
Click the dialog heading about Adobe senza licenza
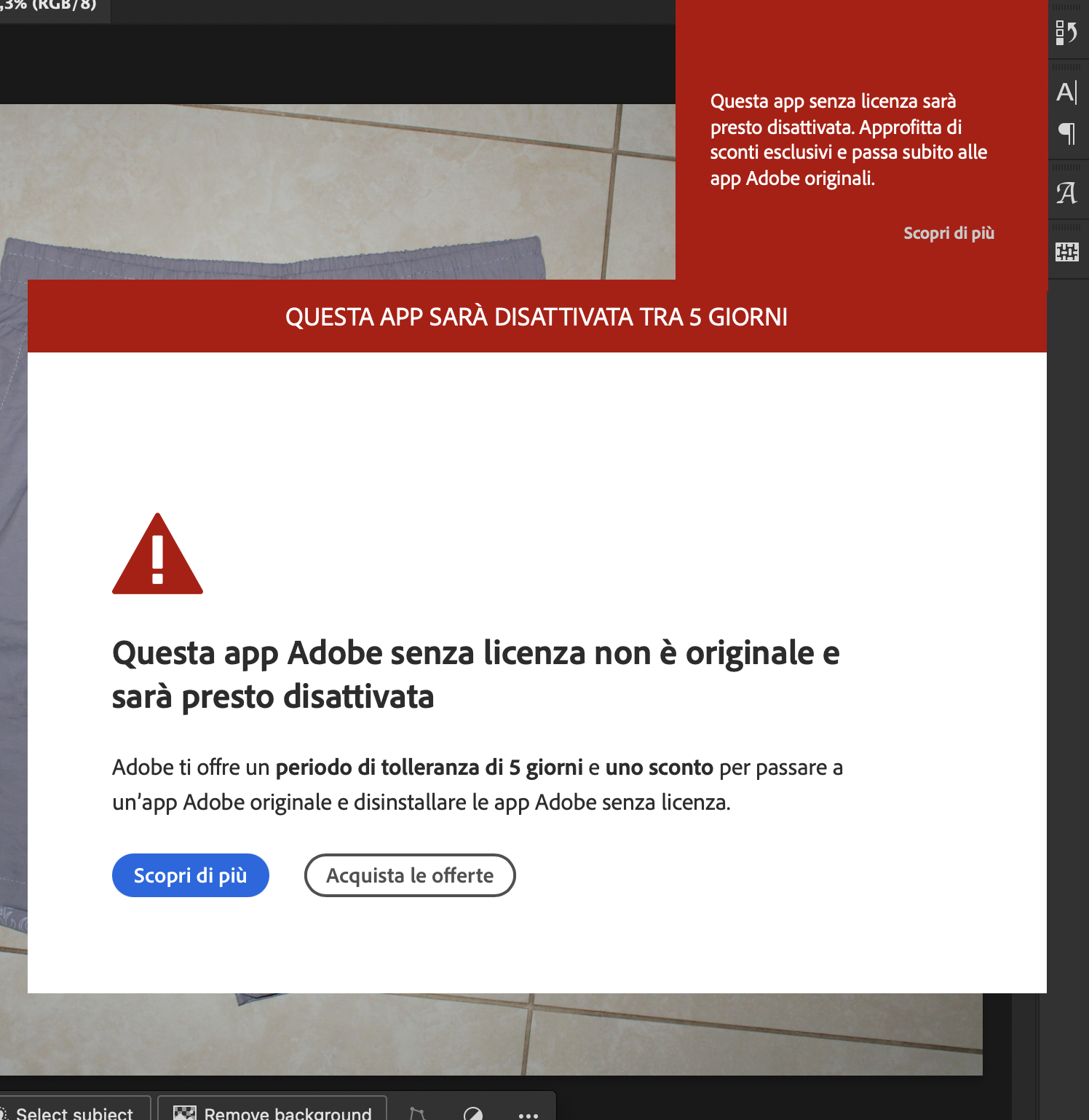click(x=475, y=674)
